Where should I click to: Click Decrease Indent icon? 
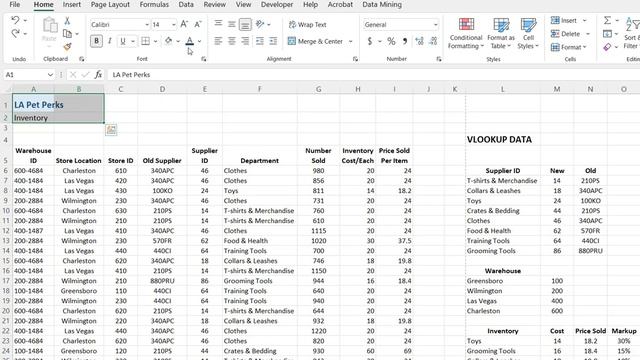(x=260, y=41)
